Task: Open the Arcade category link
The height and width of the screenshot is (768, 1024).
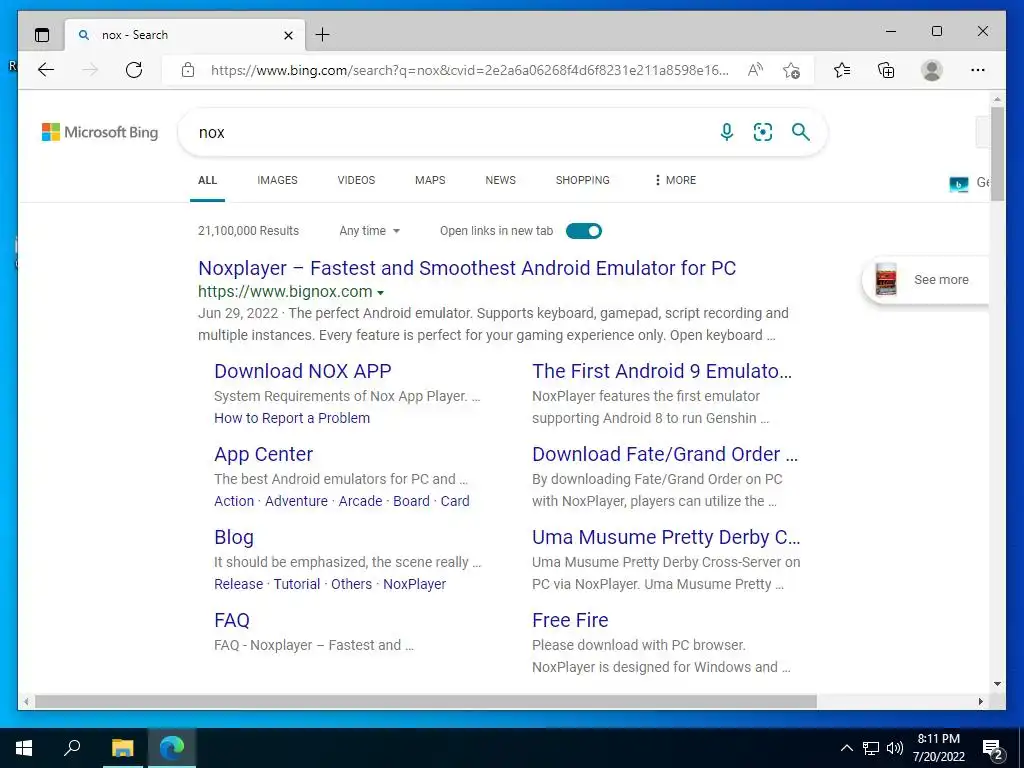Action: (360, 501)
